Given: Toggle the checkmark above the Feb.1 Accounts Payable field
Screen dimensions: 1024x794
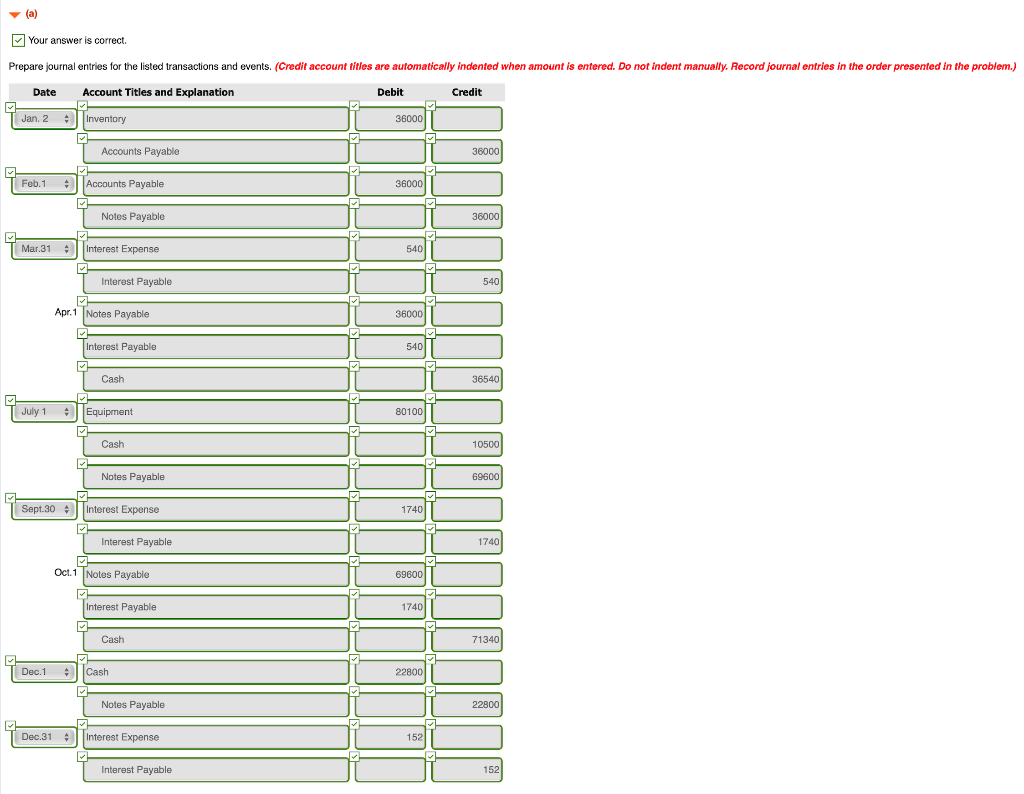Looking at the screenshot, I should point(82,170).
